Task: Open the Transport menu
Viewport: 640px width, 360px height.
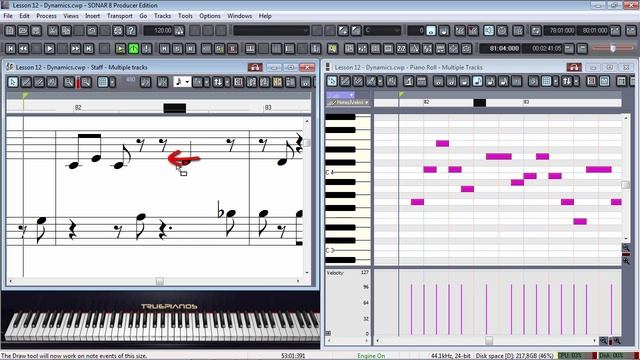Action: 120,16
